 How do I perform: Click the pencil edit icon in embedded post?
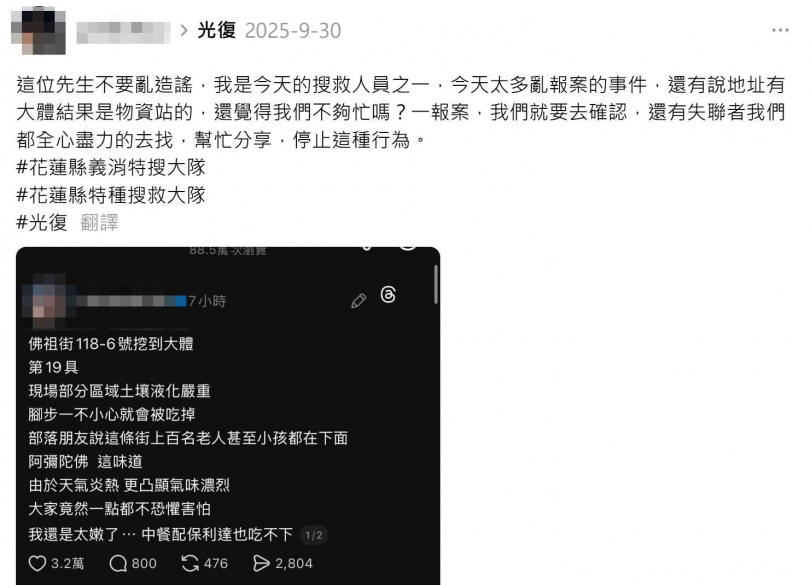pyautogui.click(x=359, y=301)
